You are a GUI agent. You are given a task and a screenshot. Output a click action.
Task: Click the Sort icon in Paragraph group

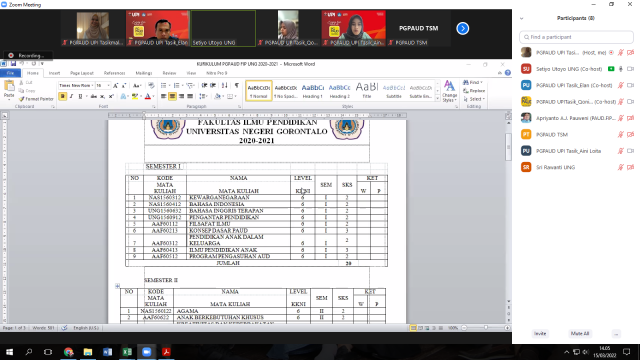click(224, 85)
